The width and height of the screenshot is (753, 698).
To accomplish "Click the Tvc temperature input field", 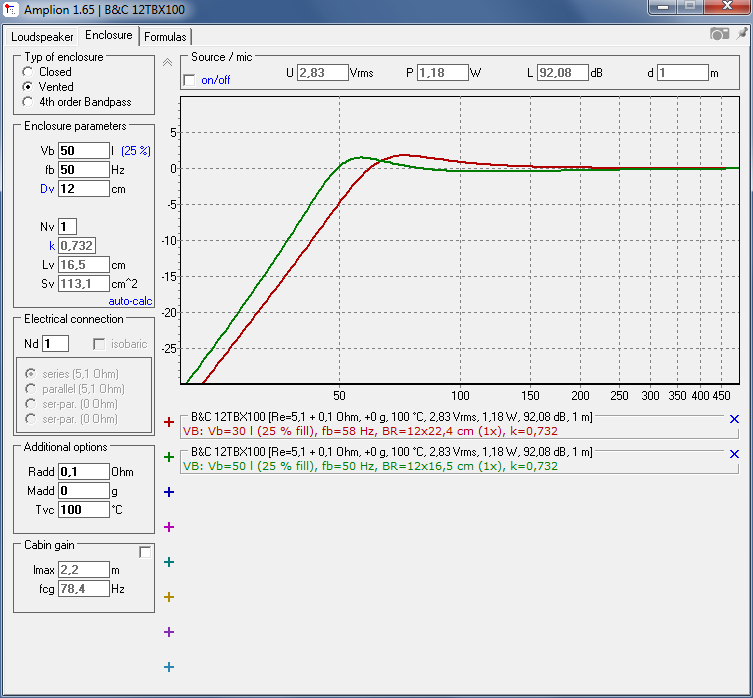I will tap(84, 510).
